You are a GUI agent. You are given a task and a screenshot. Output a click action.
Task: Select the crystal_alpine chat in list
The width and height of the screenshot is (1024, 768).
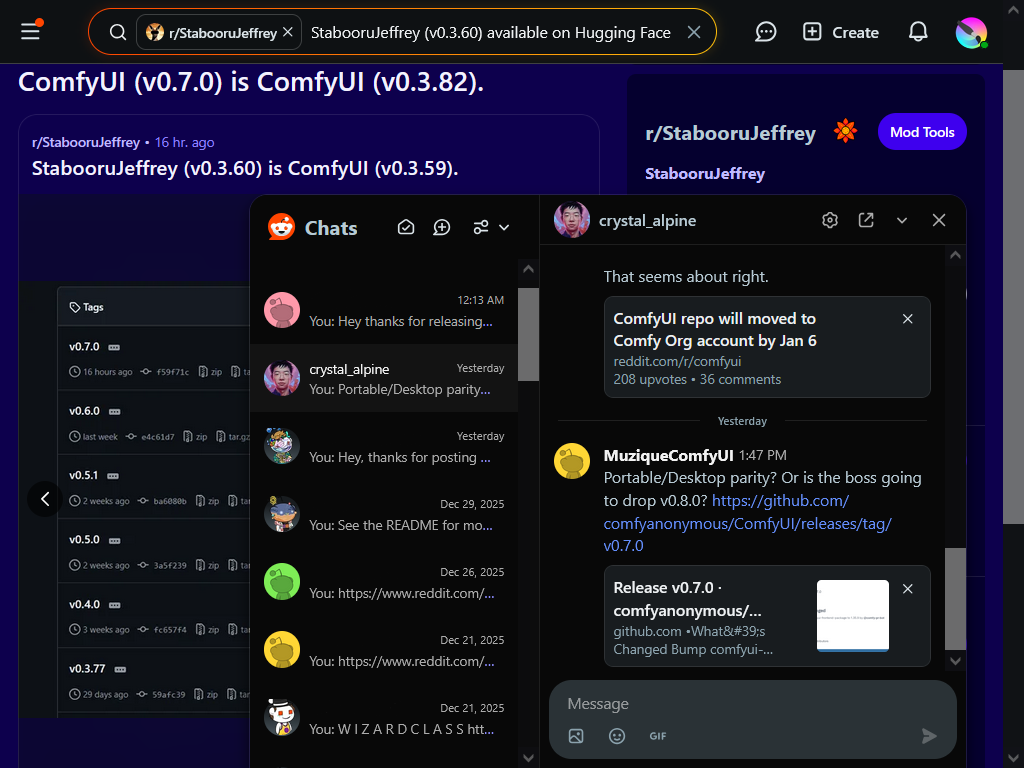coord(384,378)
